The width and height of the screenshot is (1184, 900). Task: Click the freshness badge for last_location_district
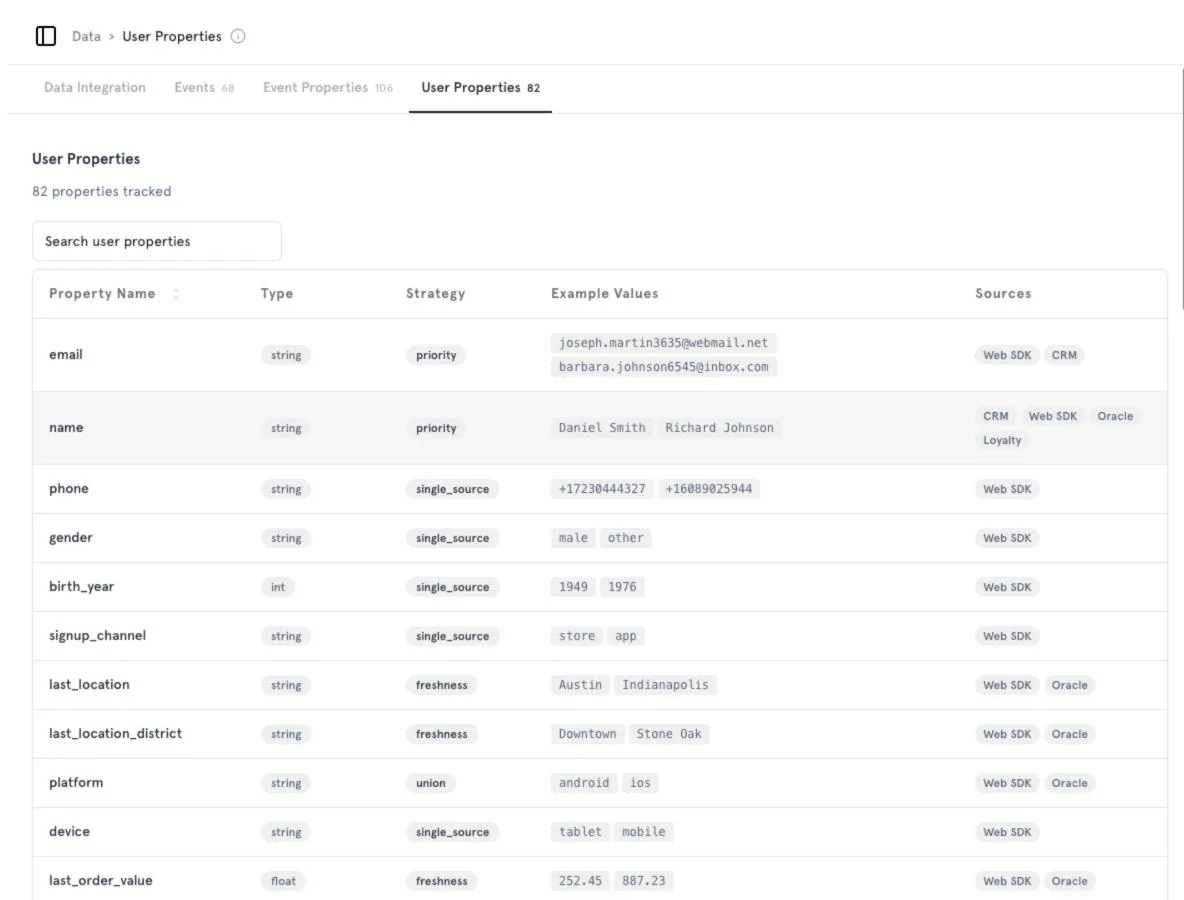[x=442, y=734]
